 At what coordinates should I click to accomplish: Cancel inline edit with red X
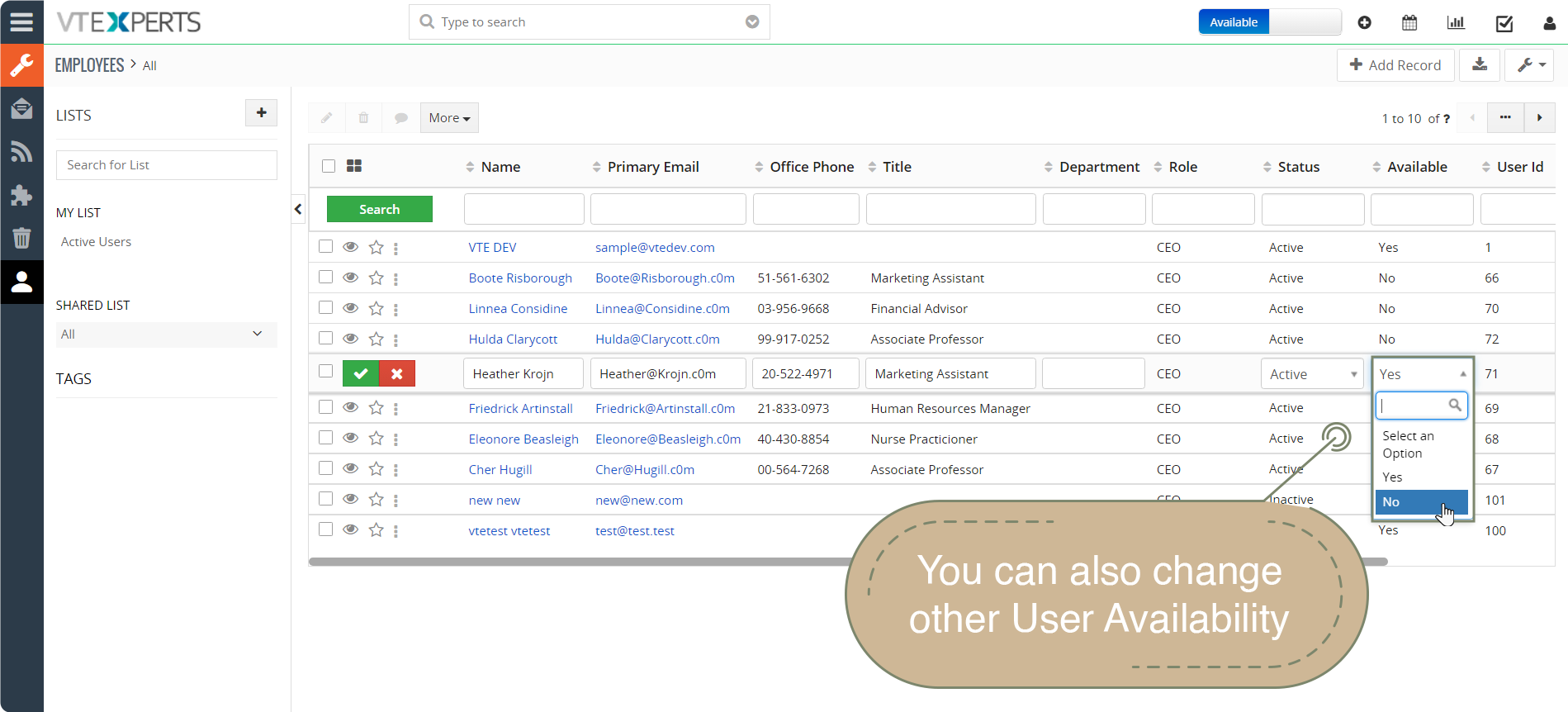pyautogui.click(x=397, y=373)
